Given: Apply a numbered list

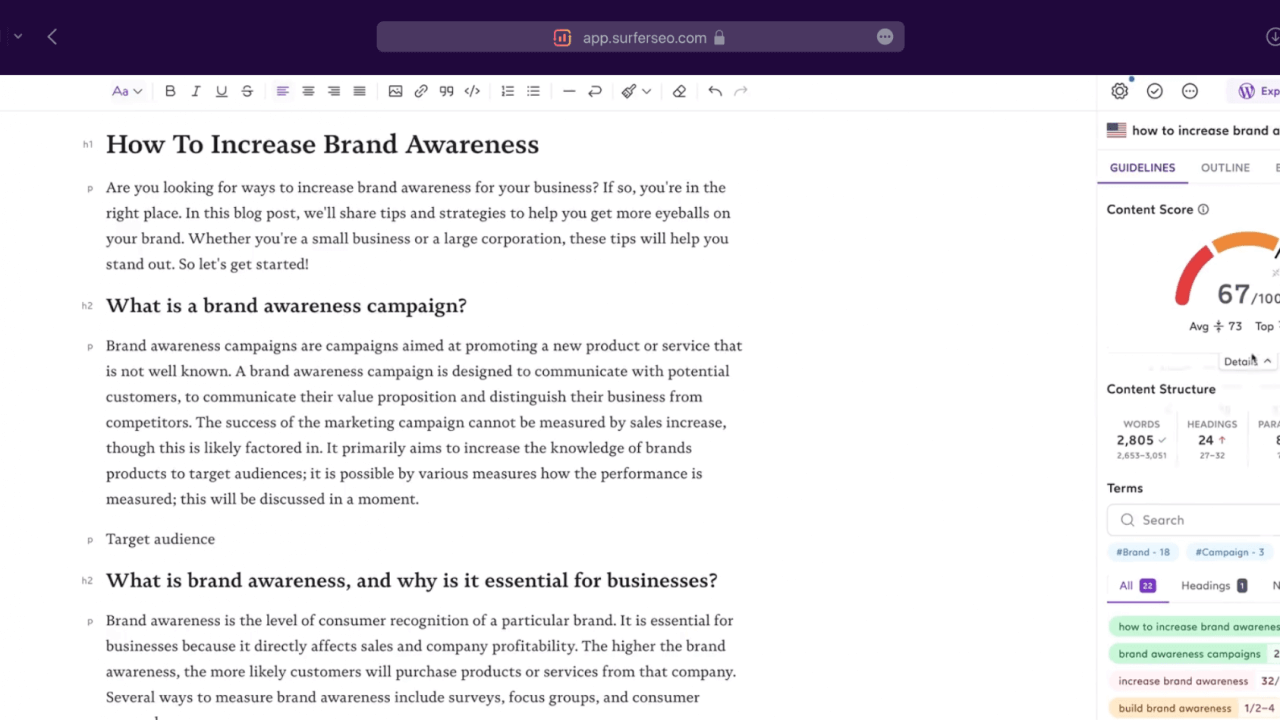Looking at the screenshot, I should coord(507,91).
